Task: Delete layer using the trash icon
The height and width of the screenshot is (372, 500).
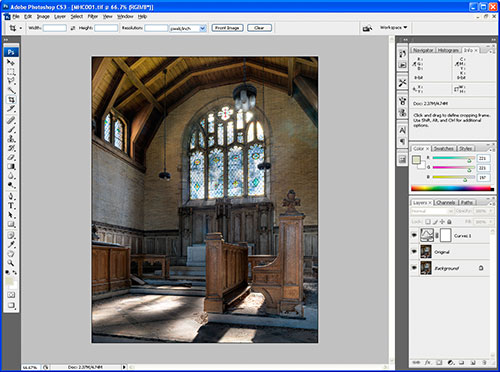Action: pyautogui.click(x=484, y=362)
